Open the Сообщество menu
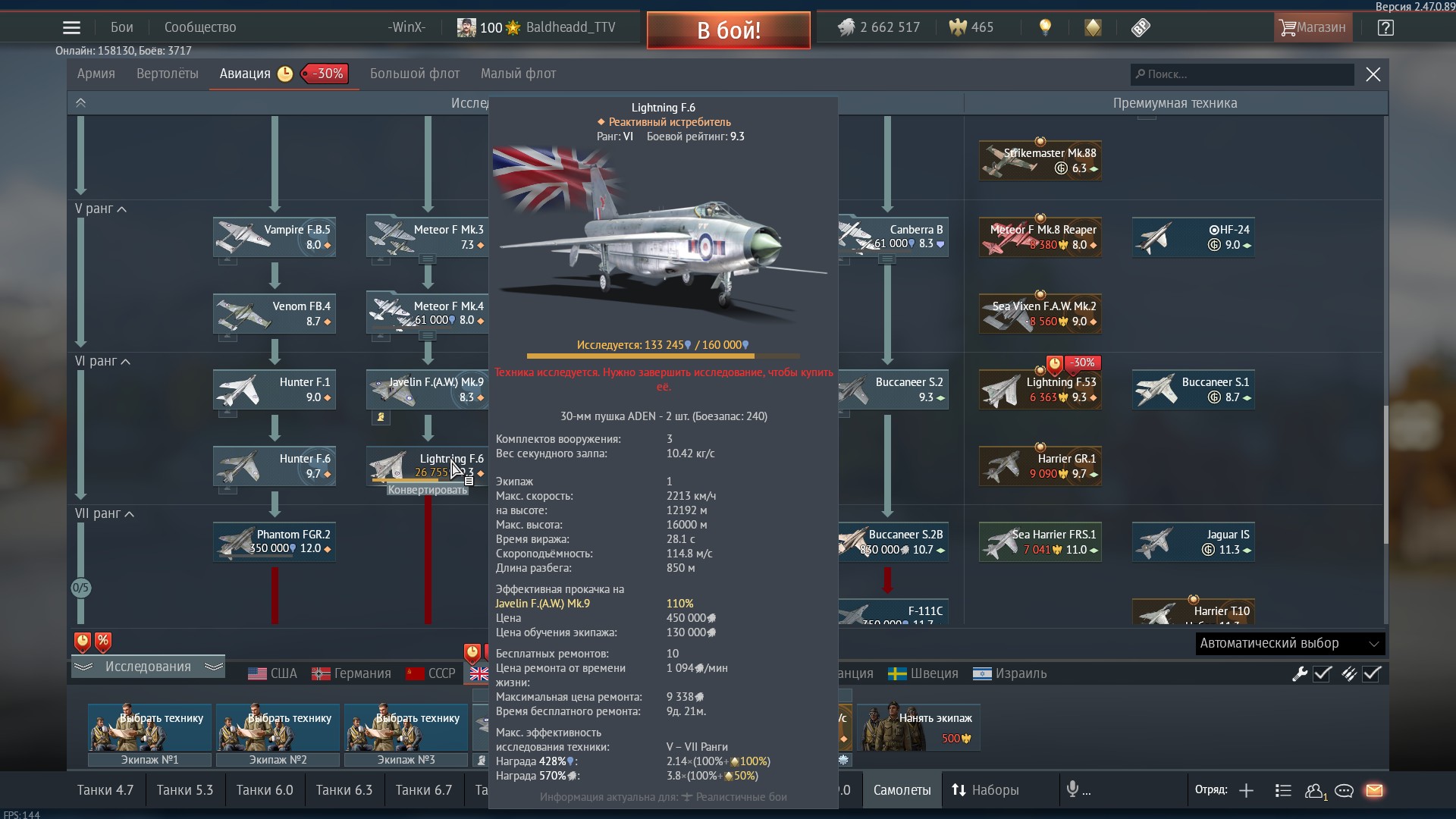 [x=200, y=27]
